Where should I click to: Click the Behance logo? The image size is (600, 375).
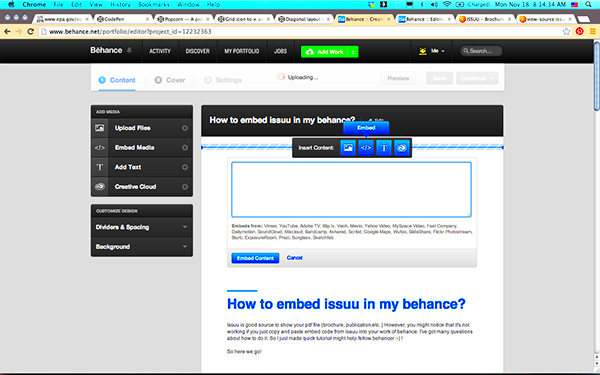(x=106, y=50)
